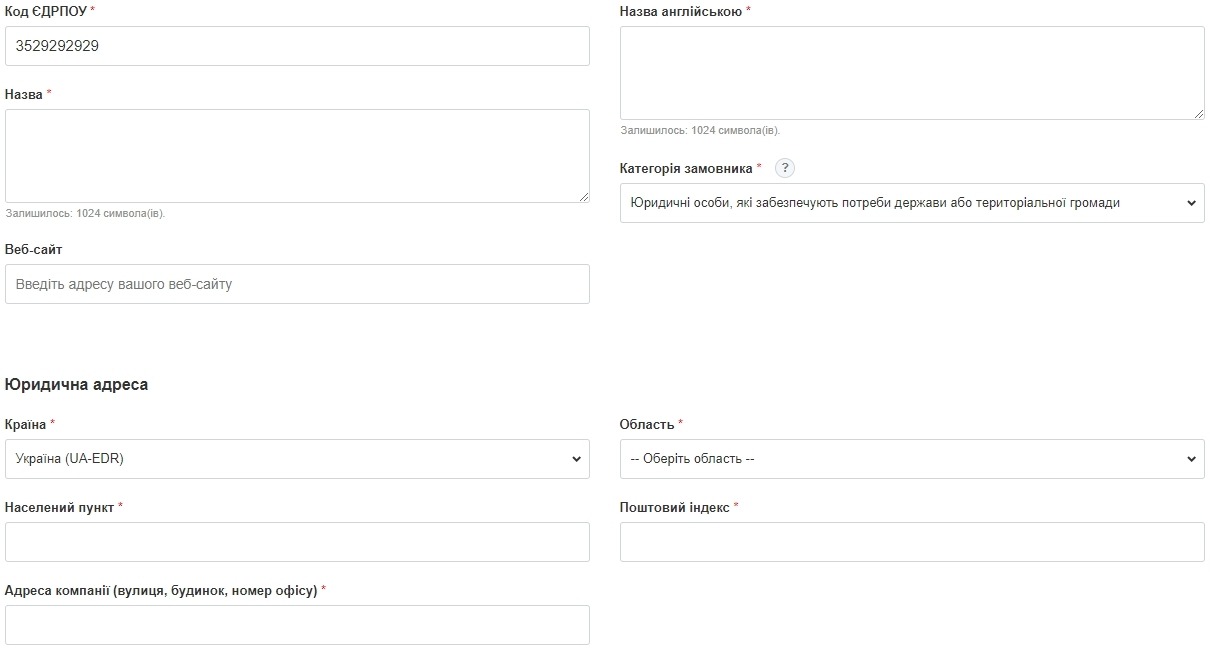Click the Назва англійською label
The image size is (1210, 650).
680,11
